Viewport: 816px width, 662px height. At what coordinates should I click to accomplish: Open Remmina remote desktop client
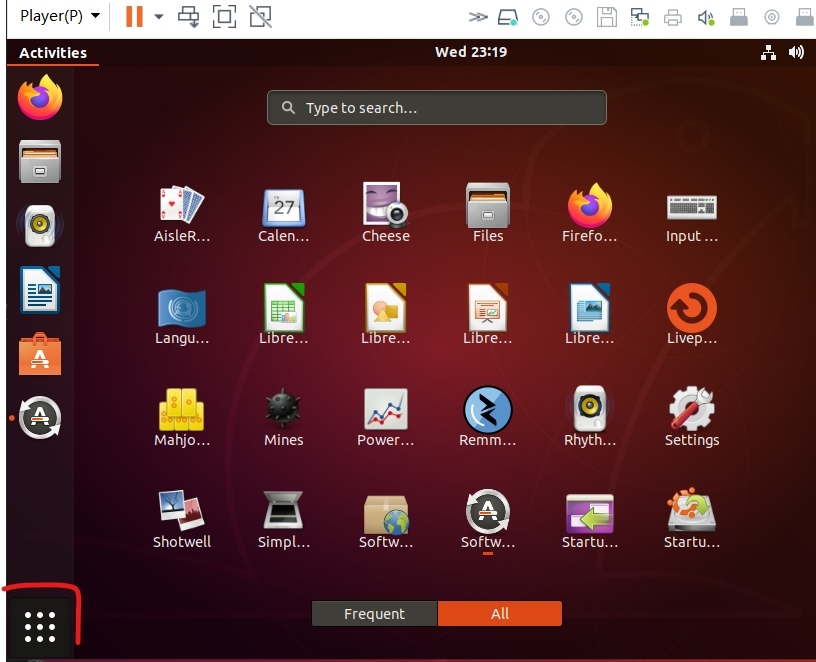pos(487,410)
